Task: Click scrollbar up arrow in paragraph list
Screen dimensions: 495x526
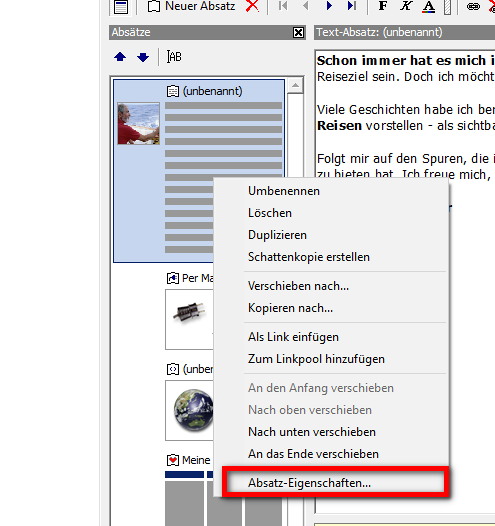Action: [295, 85]
